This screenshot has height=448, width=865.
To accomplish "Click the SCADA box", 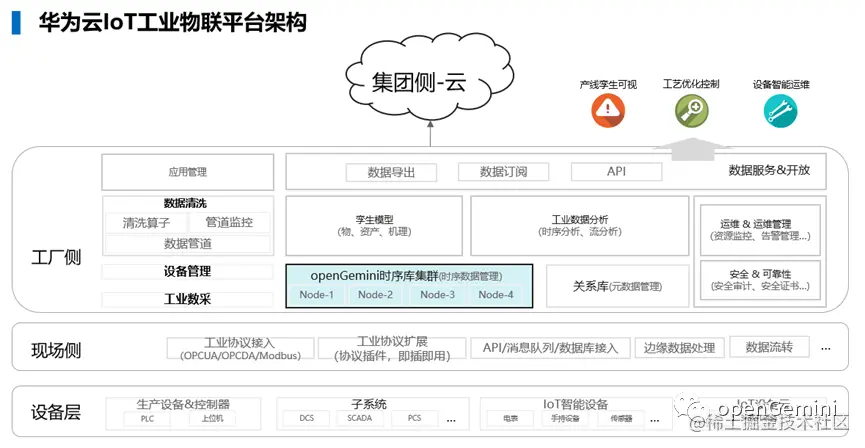I will [360, 418].
